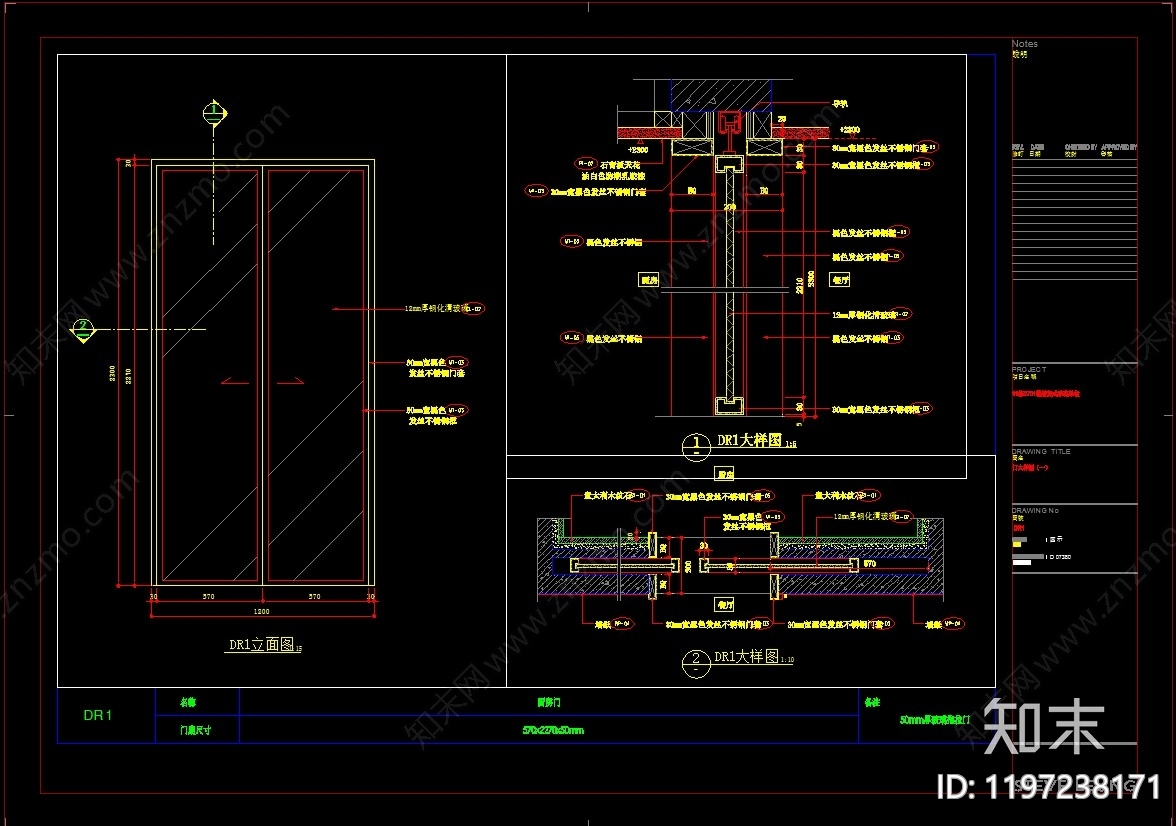
Task: Select the right door panel's red opening arrow
Action: pos(293,380)
